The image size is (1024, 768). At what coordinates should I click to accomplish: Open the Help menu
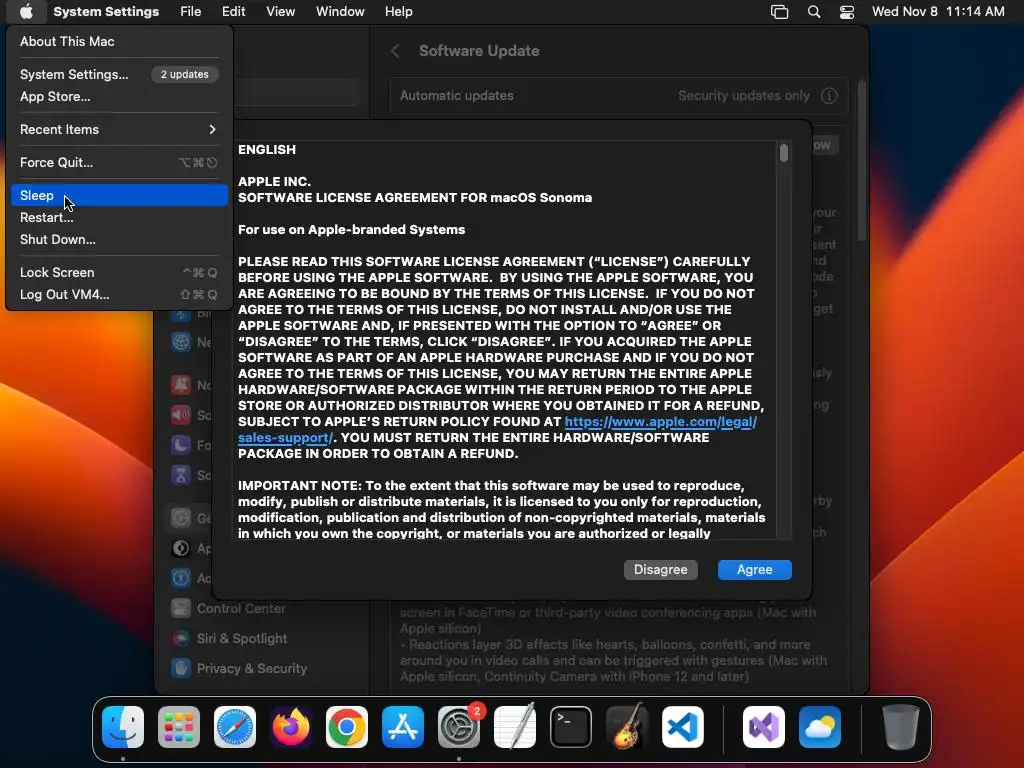[x=398, y=12]
